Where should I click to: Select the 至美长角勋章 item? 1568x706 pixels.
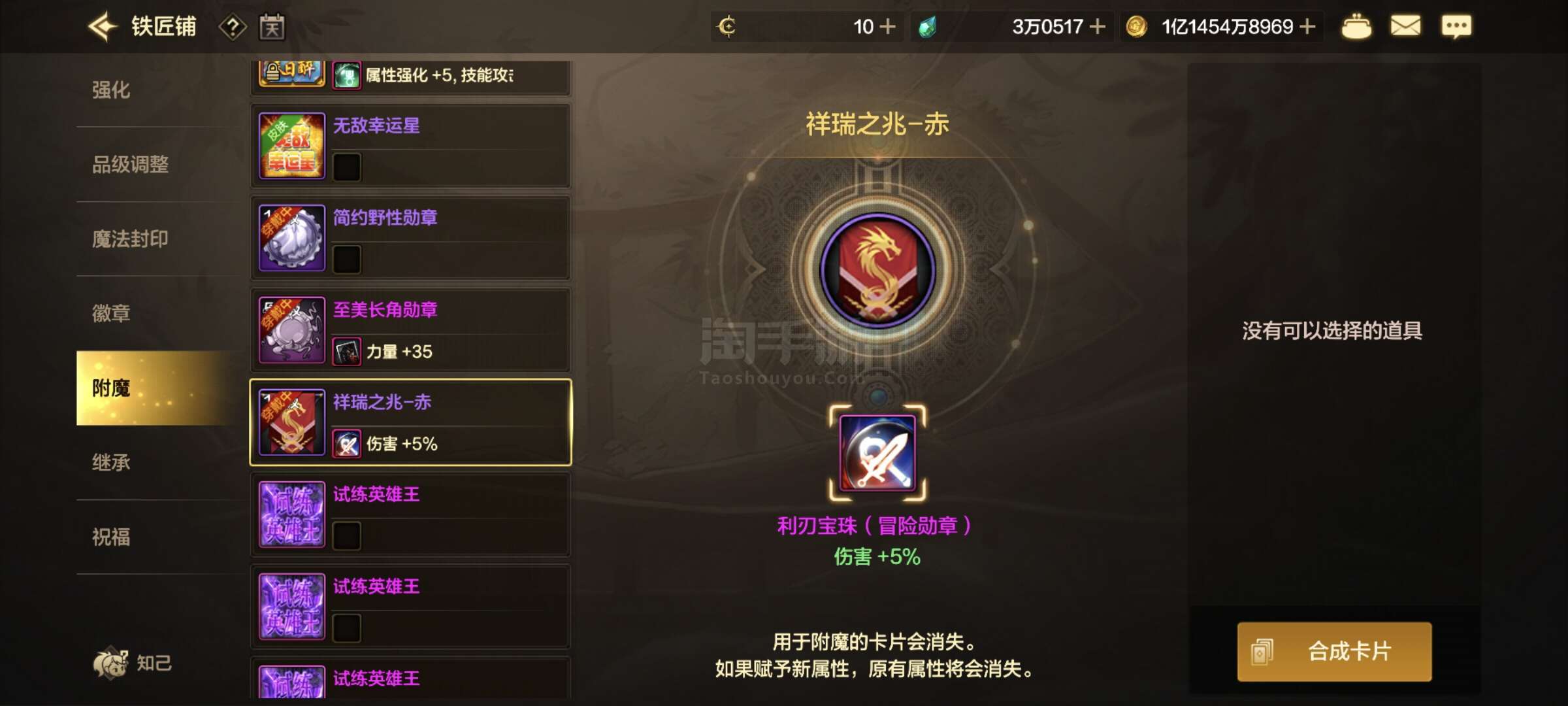click(x=410, y=330)
